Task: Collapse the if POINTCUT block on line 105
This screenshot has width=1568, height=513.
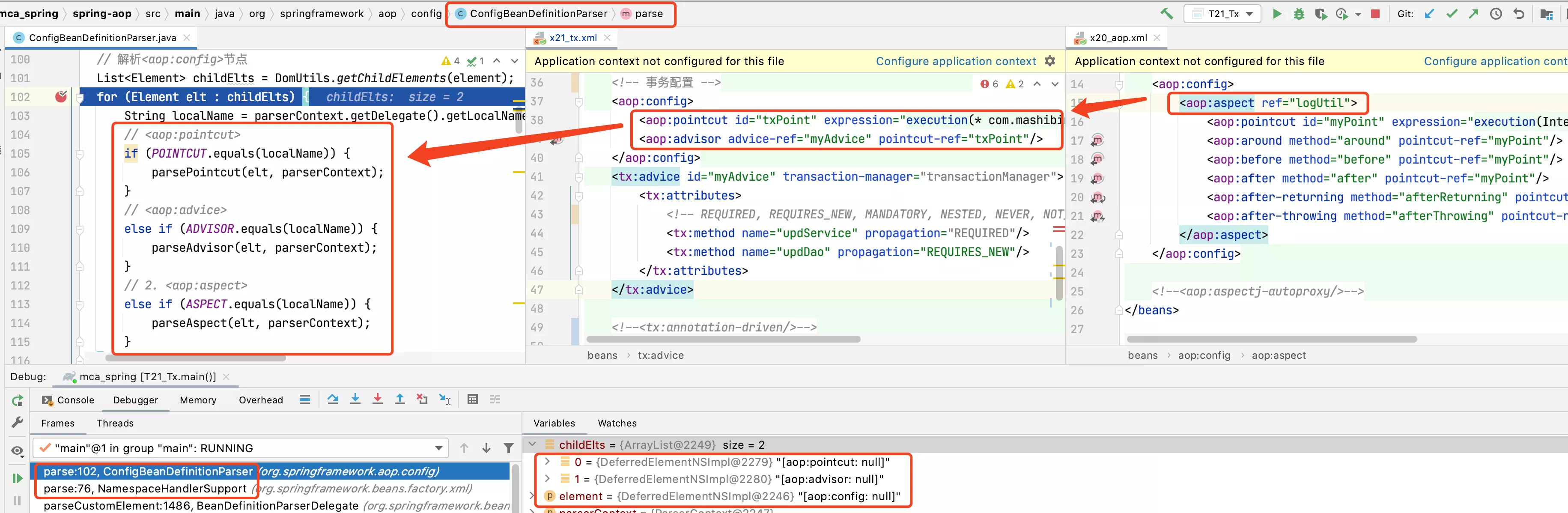Action: (80, 154)
